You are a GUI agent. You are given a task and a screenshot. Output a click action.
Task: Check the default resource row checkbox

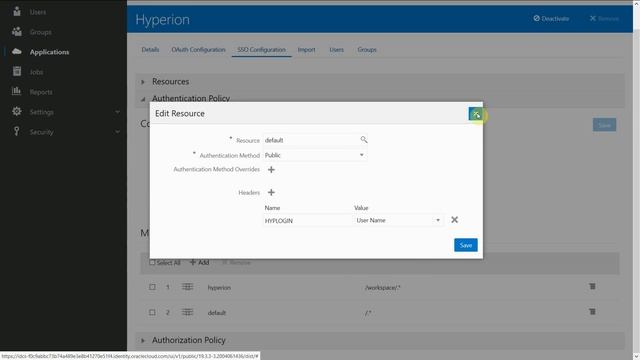coord(152,312)
